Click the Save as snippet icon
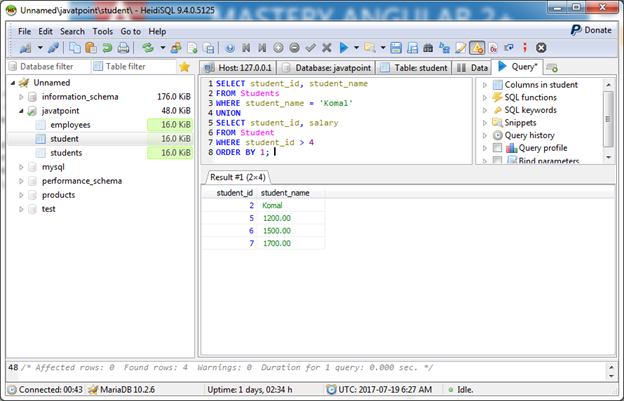The image size is (624, 401). click(412, 48)
